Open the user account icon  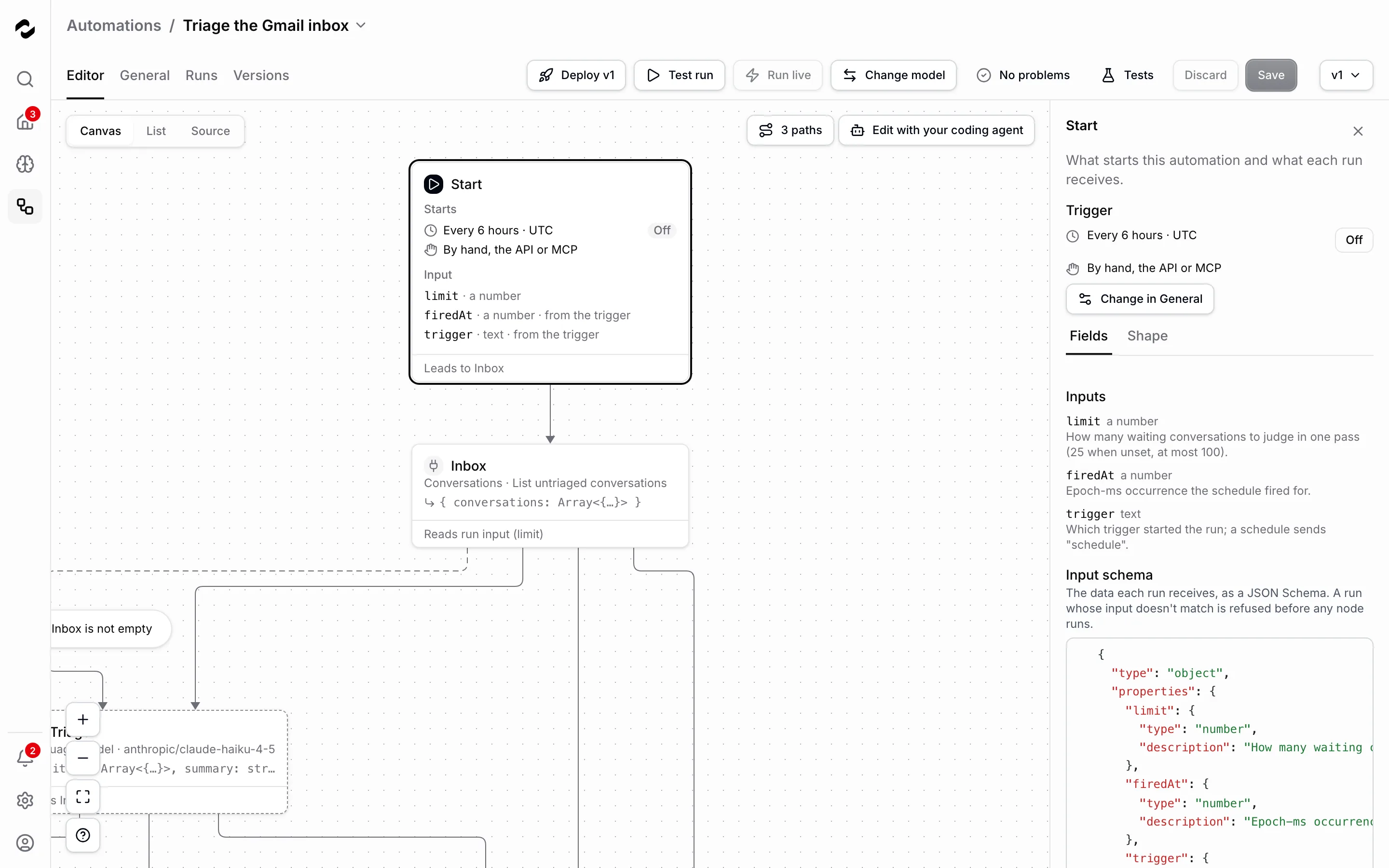pos(25,843)
